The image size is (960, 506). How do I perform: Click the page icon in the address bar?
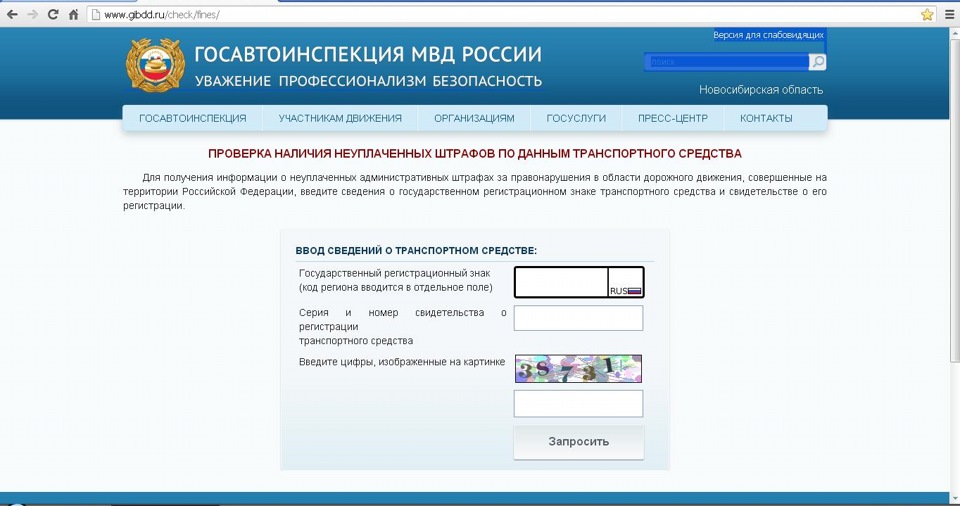[96, 15]
